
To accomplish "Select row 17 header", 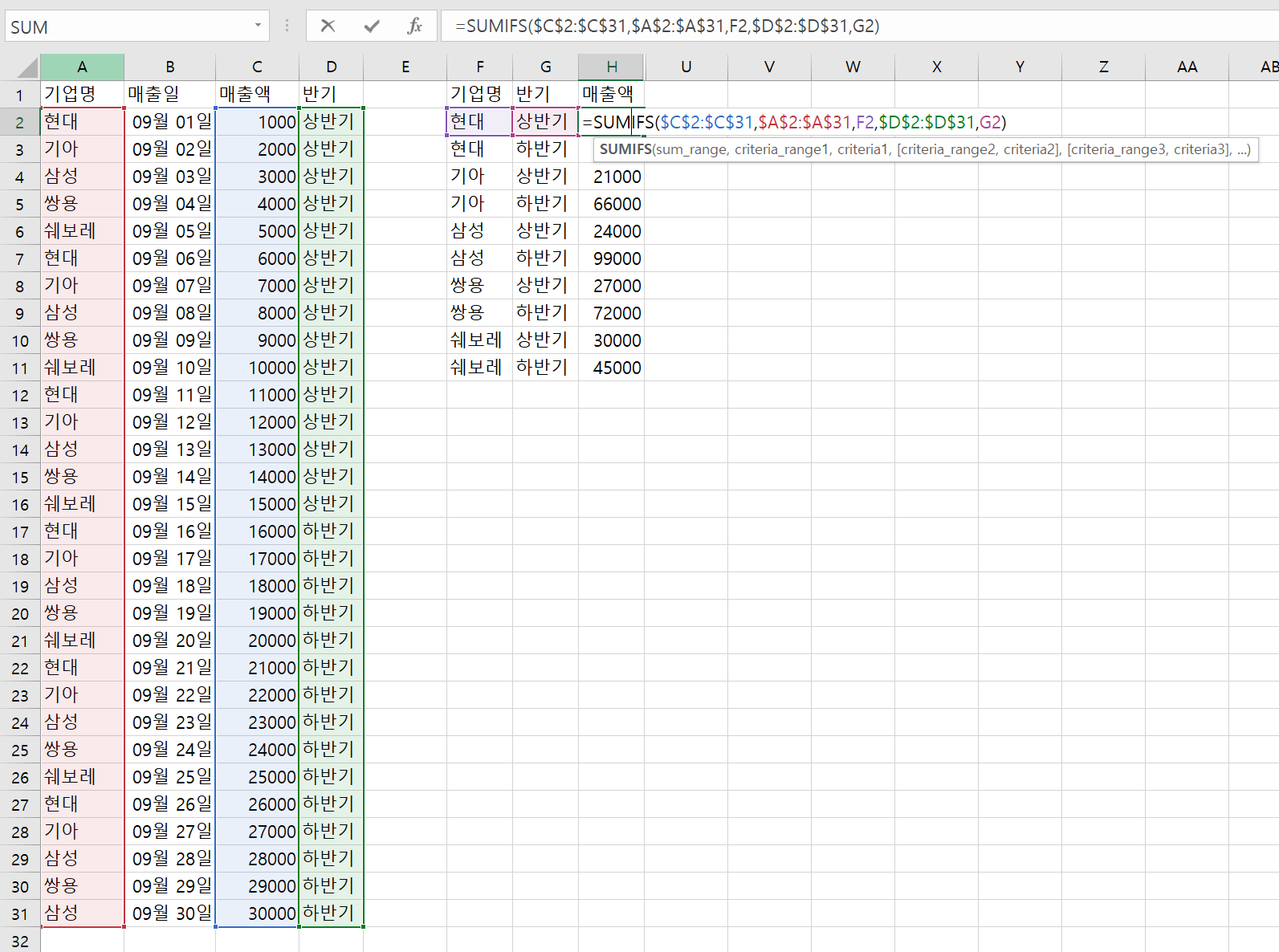I will 20,532.
